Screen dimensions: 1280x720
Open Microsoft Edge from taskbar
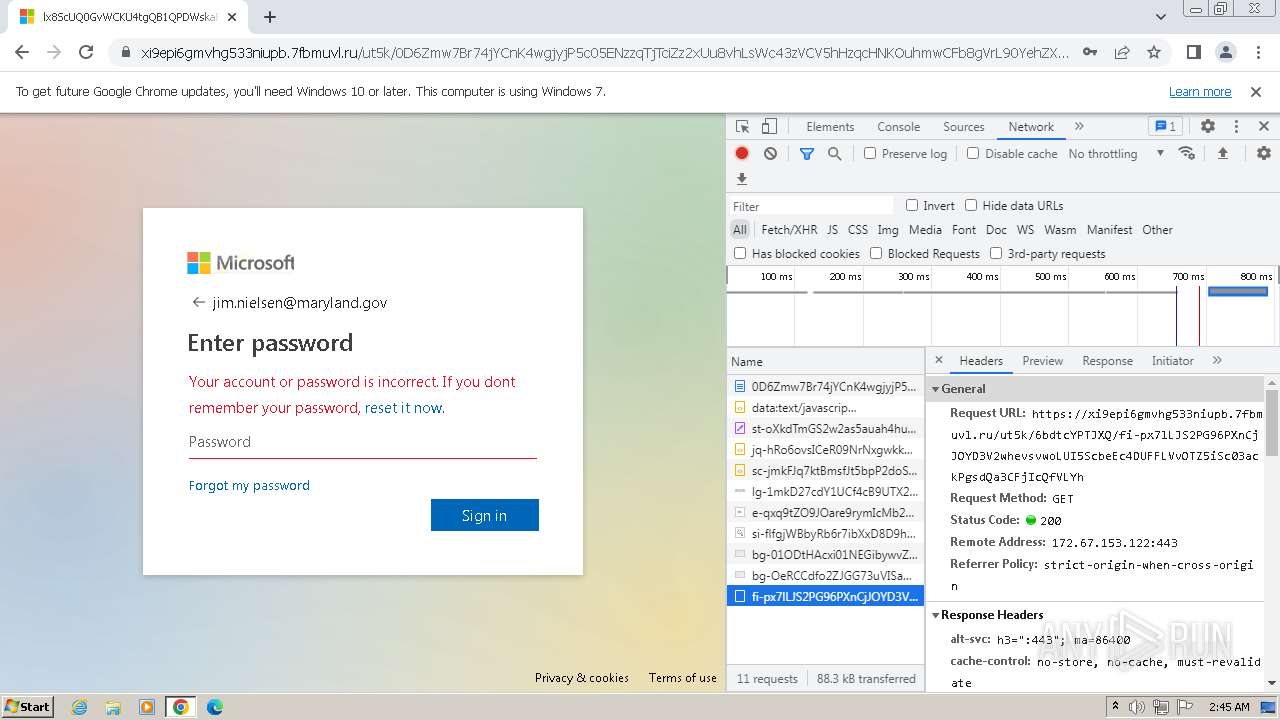point(214,707)
